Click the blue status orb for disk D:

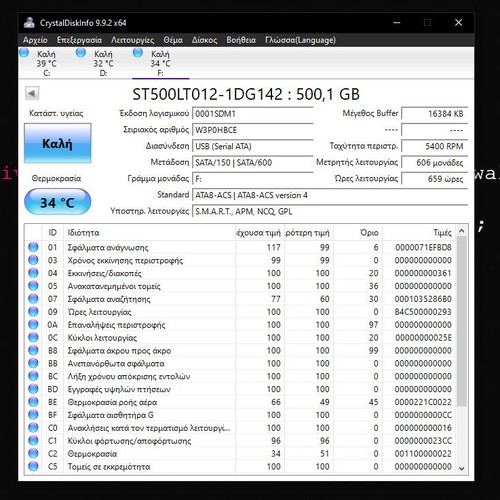[81, 53]
